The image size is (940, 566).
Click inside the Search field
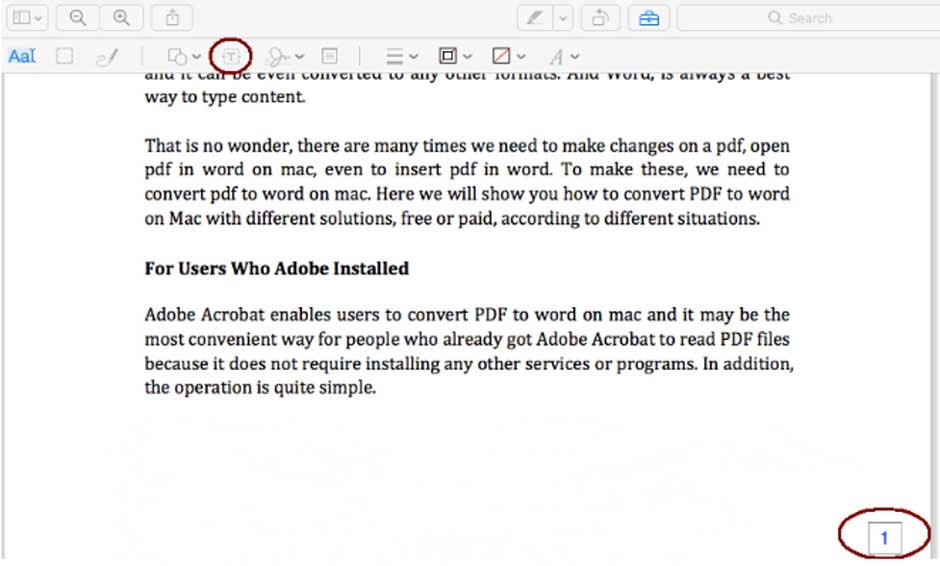click(809, 18)
